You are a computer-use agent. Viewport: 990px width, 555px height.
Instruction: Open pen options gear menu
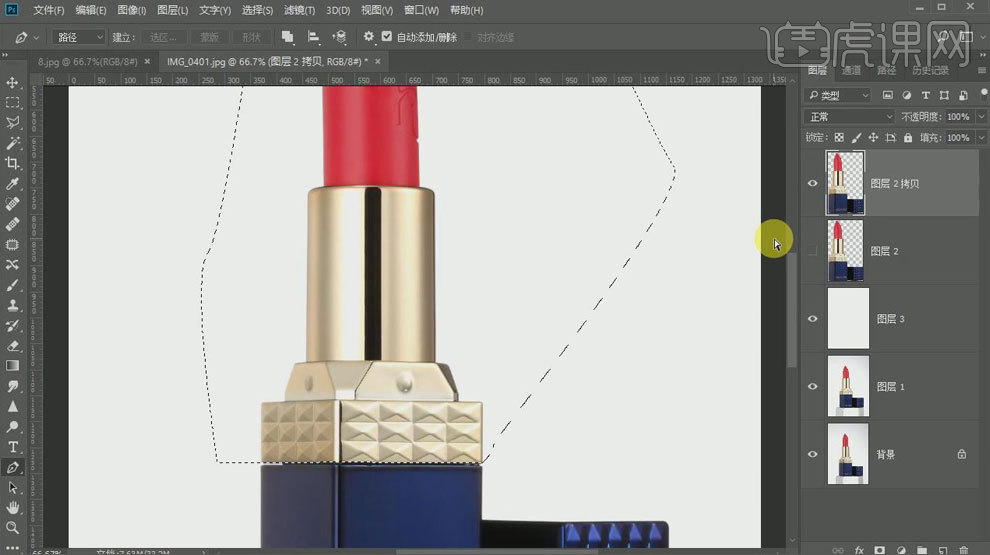pos(369,37)
